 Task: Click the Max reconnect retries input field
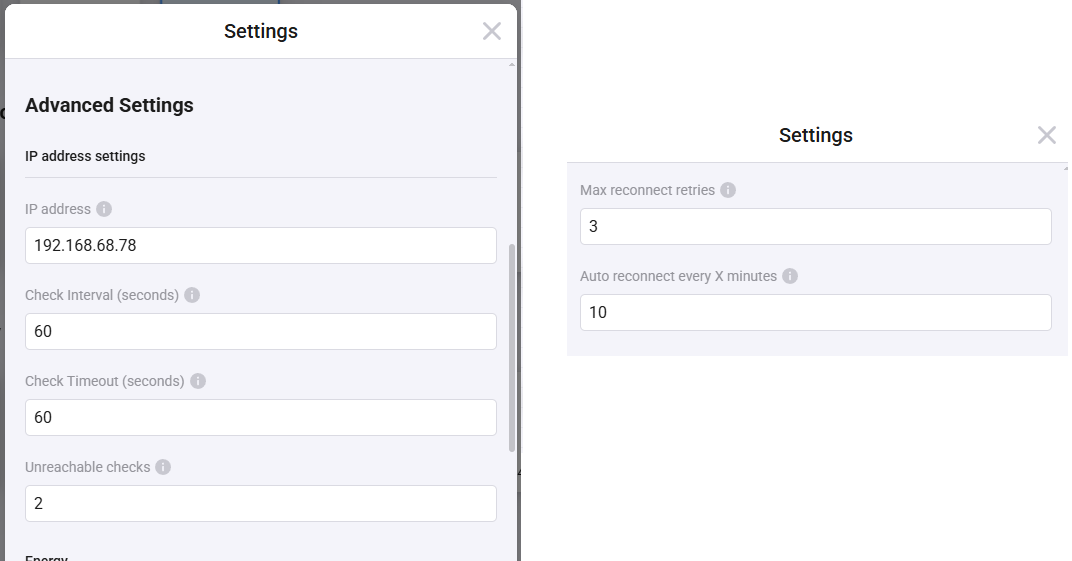pos(815,227)
